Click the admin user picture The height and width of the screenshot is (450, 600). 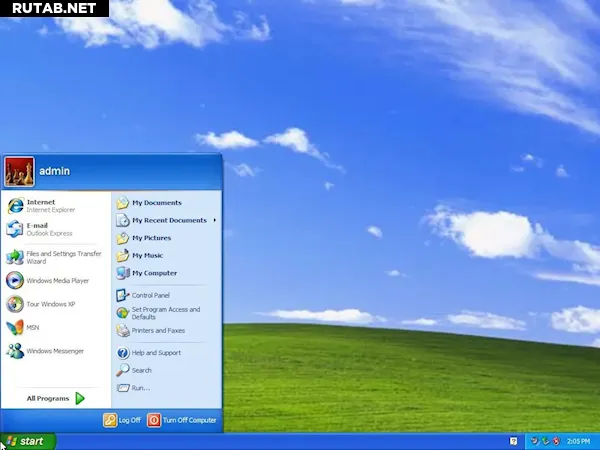pos(19,171)
